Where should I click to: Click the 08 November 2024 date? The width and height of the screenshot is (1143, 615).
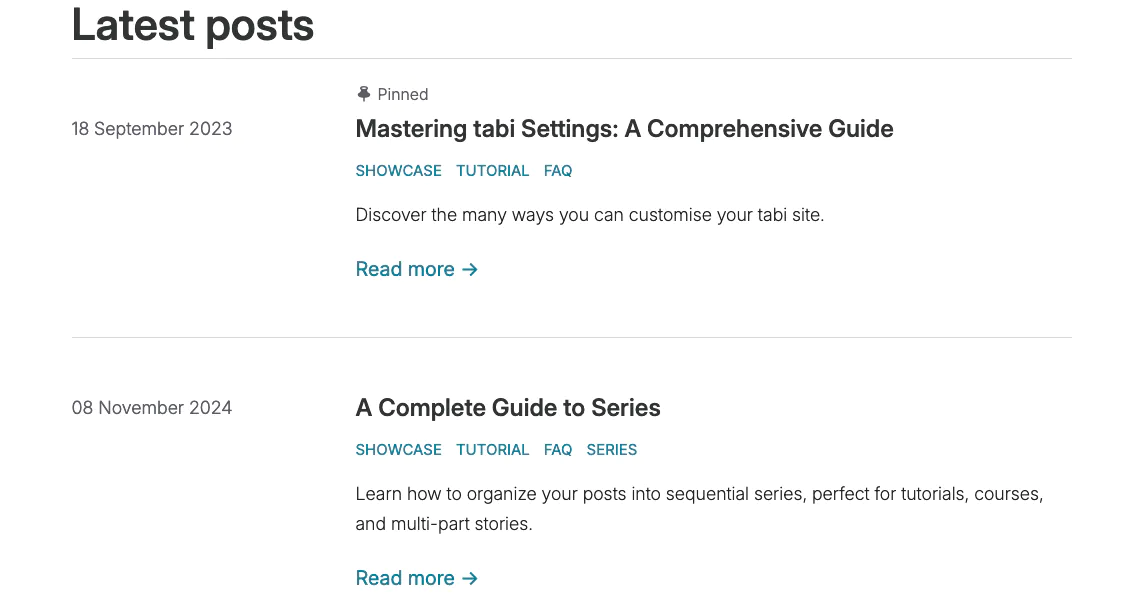click(152, 408)
